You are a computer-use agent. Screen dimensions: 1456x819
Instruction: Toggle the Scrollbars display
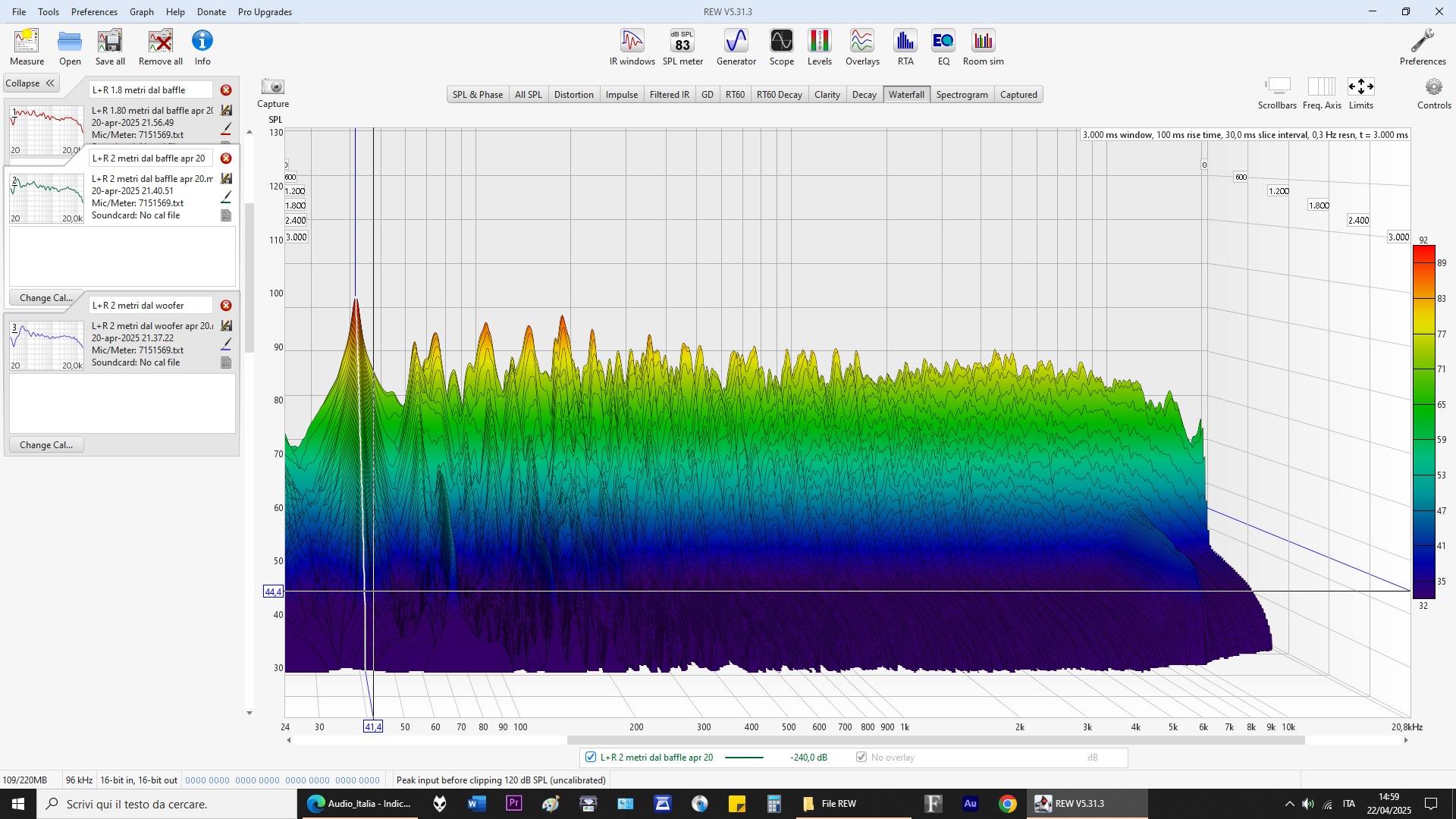[1277, 87]
